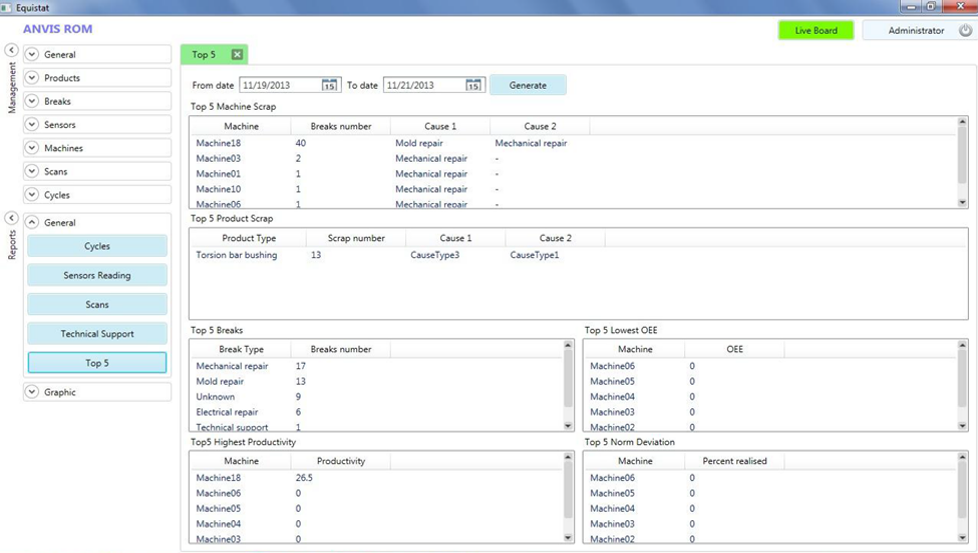Select Machine06 row in Norm Deviation table
The width and height of the screenshot is (978, 553).
point(771,478)
